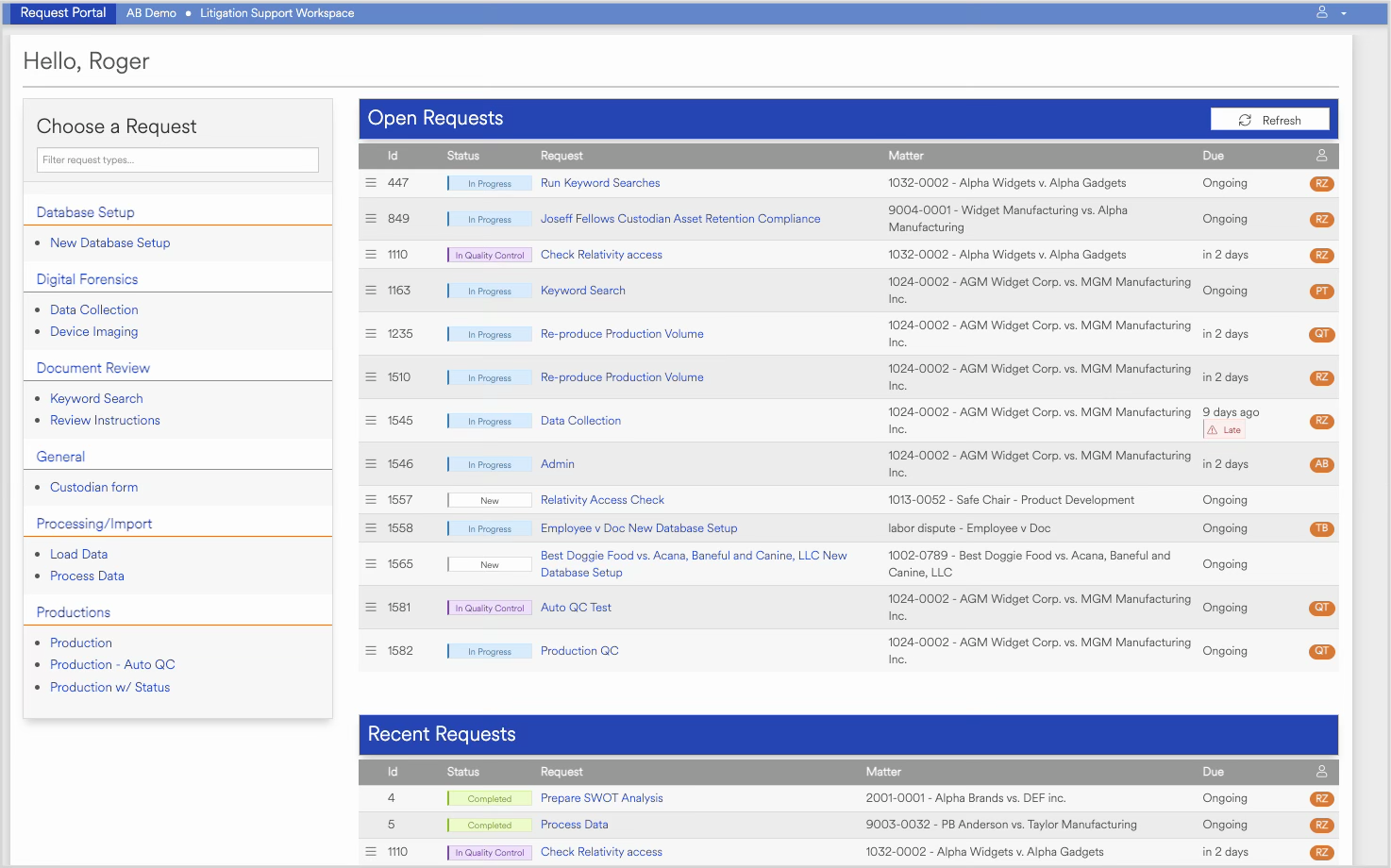Click into the Filter request types field

pyautogui.click(x=177, y=159)
